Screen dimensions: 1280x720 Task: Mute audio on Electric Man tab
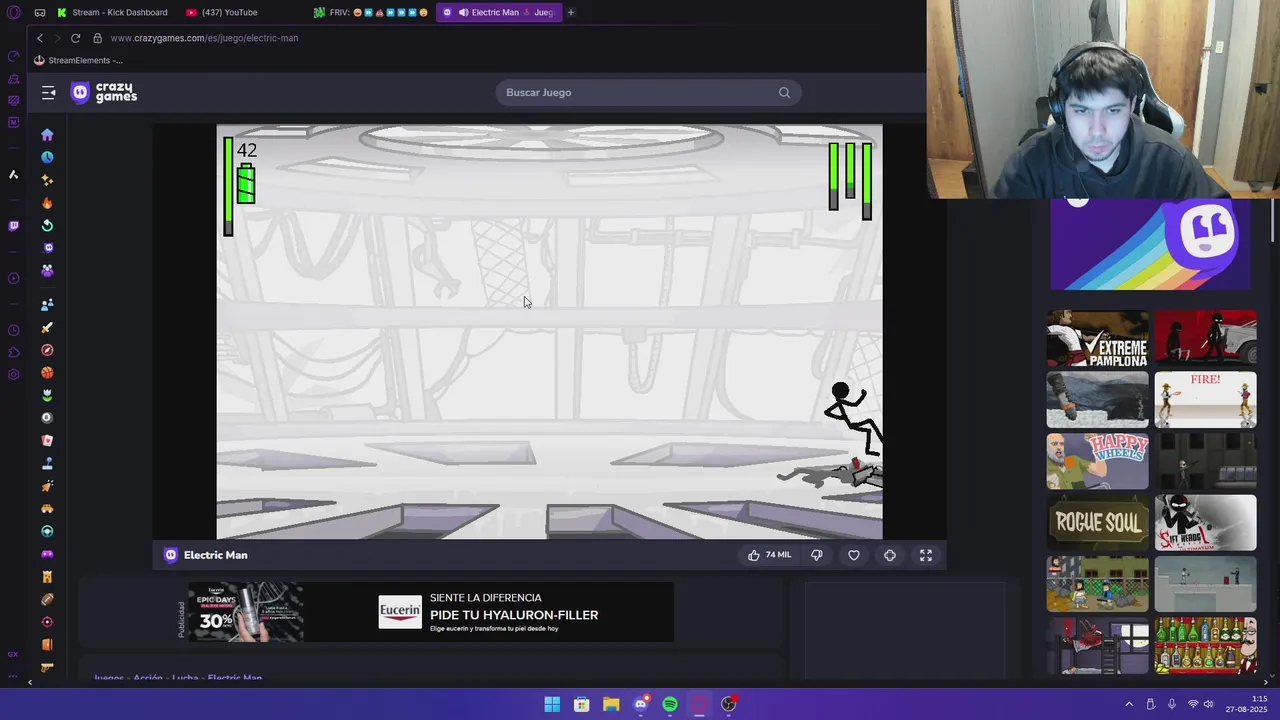click(x=462, y=12)
